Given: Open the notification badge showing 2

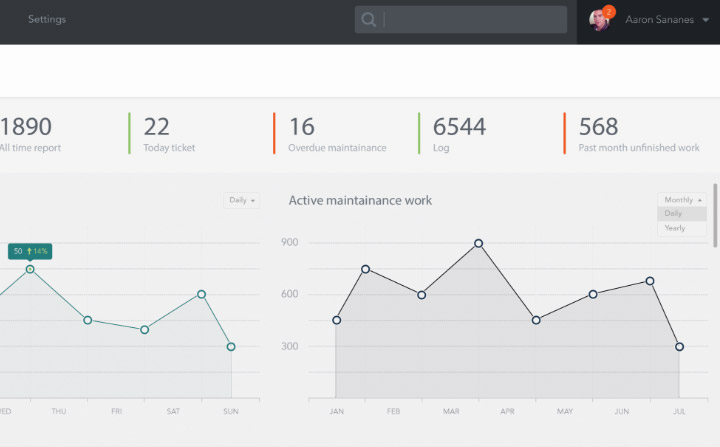Looking at the screenshot, I should point(609,11).
